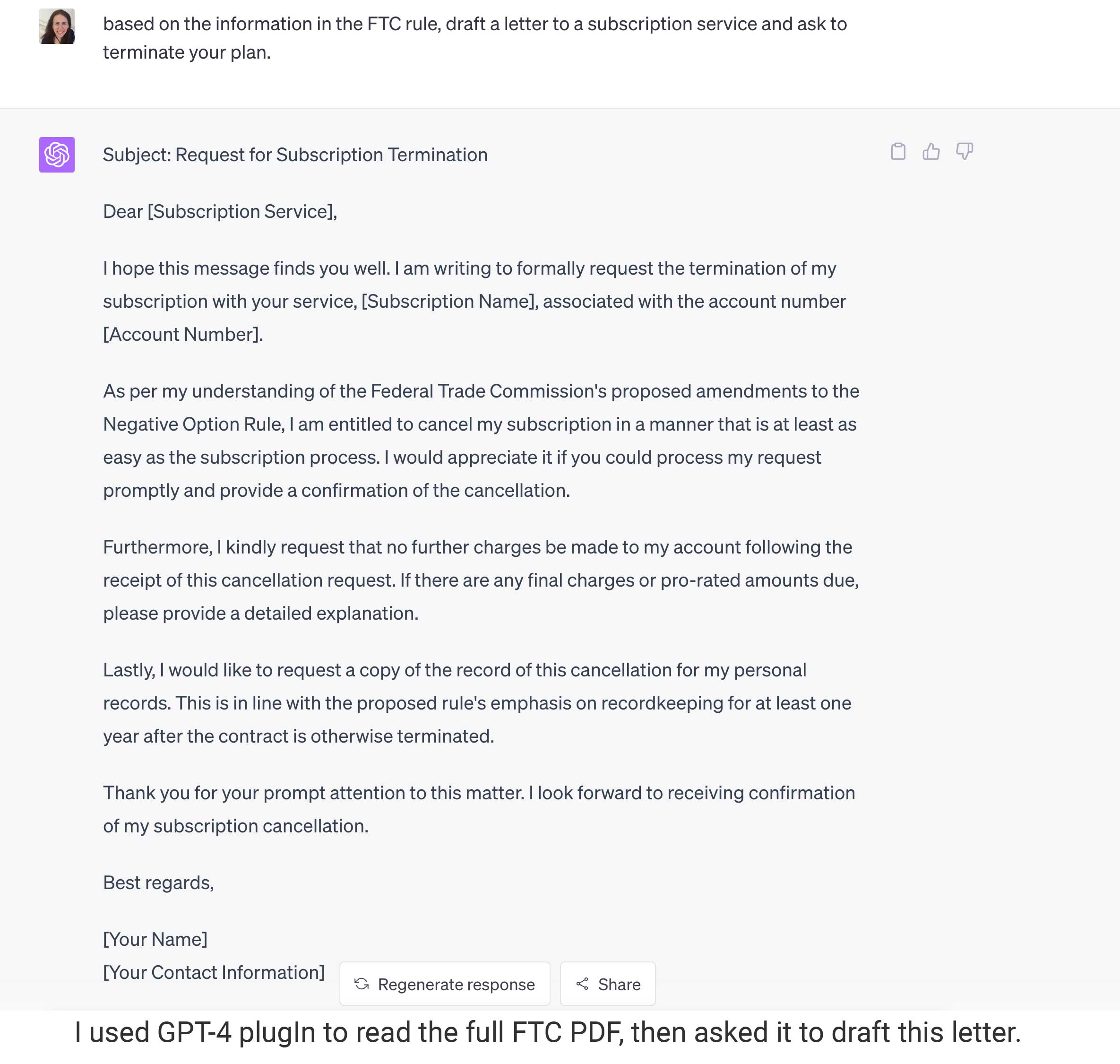Click the [Your Contact Information] placeholder
The width and height of the screenshot is (1120, 1064).
click(214, 973)
